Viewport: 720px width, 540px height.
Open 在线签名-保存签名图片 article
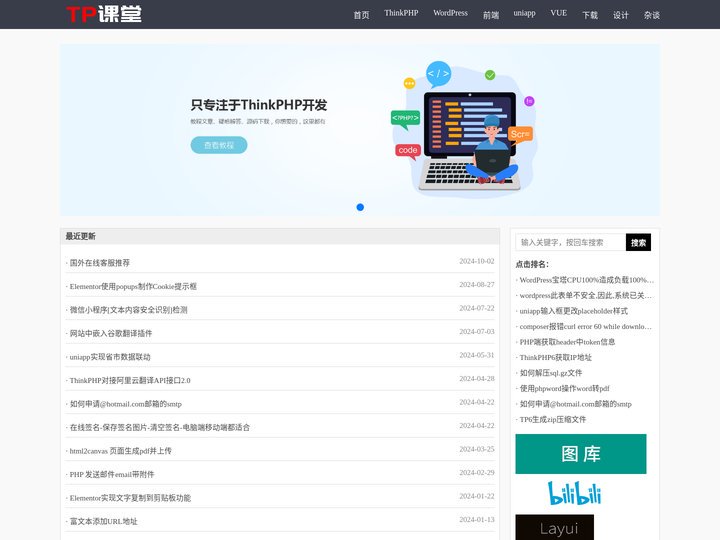tap(160, 427)
